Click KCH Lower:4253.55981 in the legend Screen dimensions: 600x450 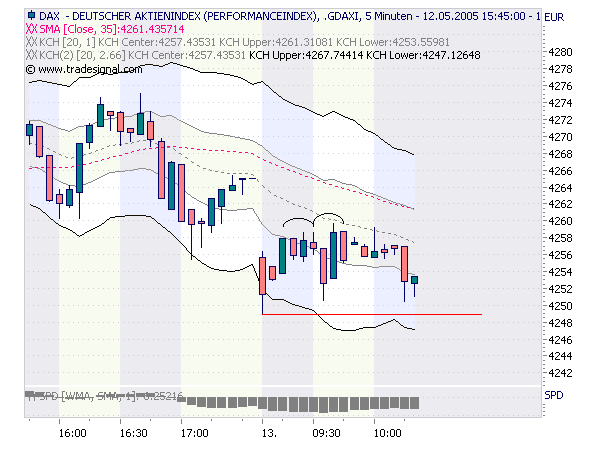point(393,42)
